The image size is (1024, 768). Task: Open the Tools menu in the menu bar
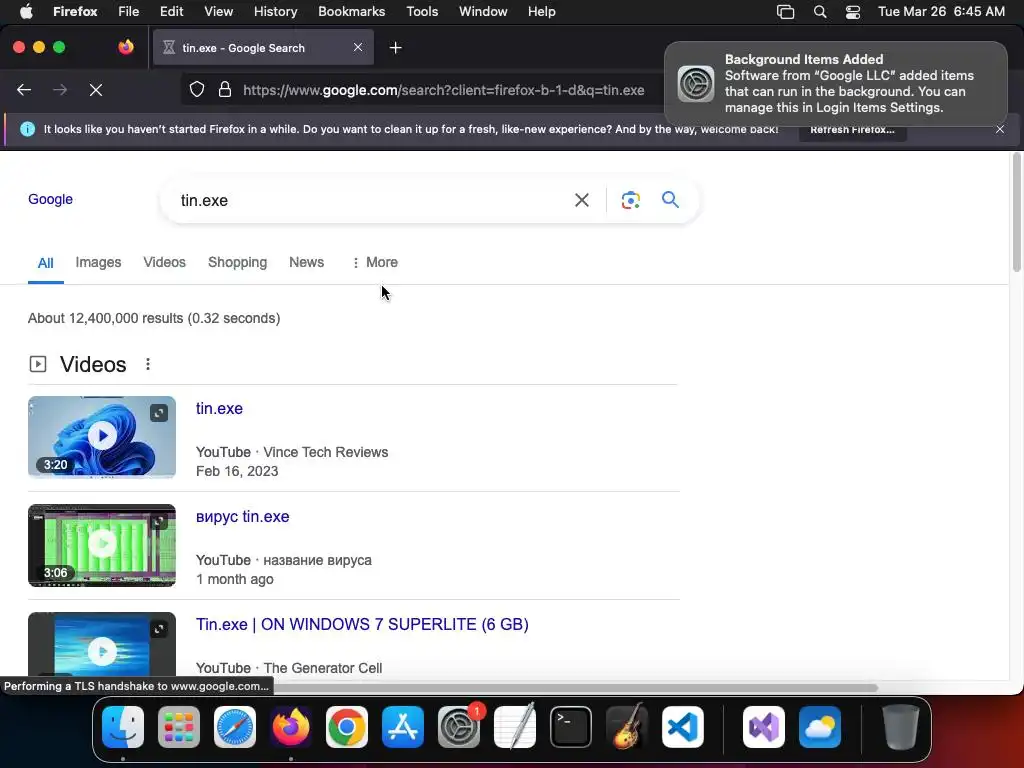click(x=422, y=12)
